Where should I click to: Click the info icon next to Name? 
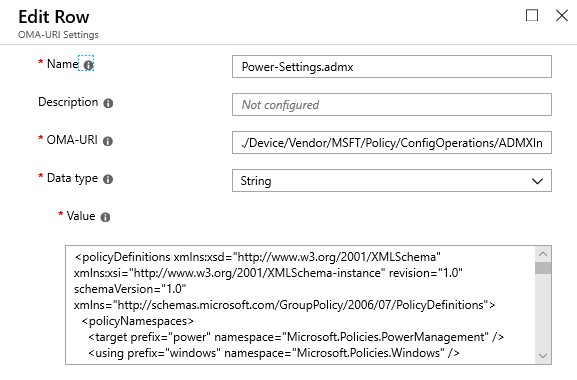tap(88, 65)
